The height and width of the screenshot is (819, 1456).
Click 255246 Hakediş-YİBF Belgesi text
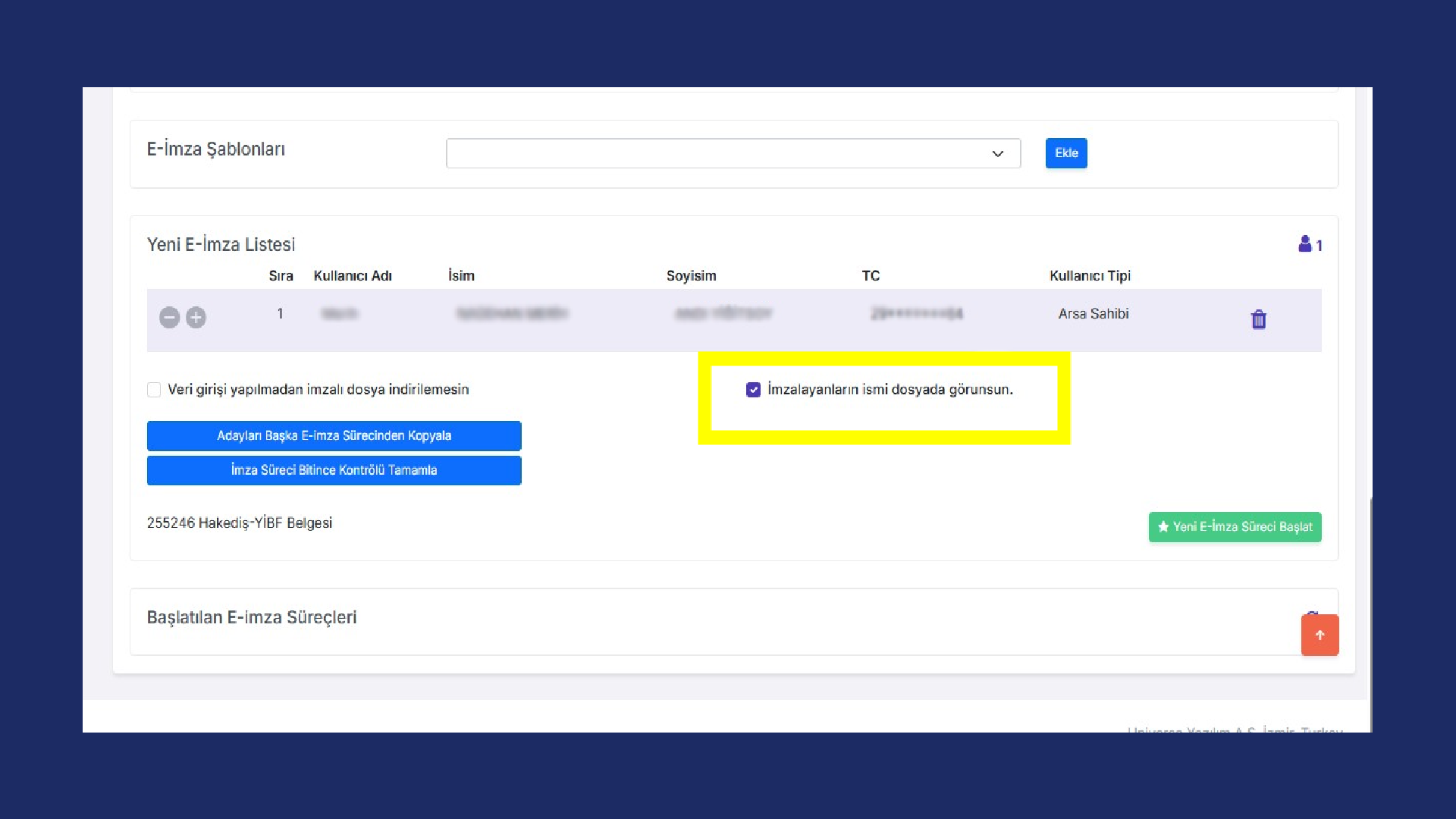[240, 523]
